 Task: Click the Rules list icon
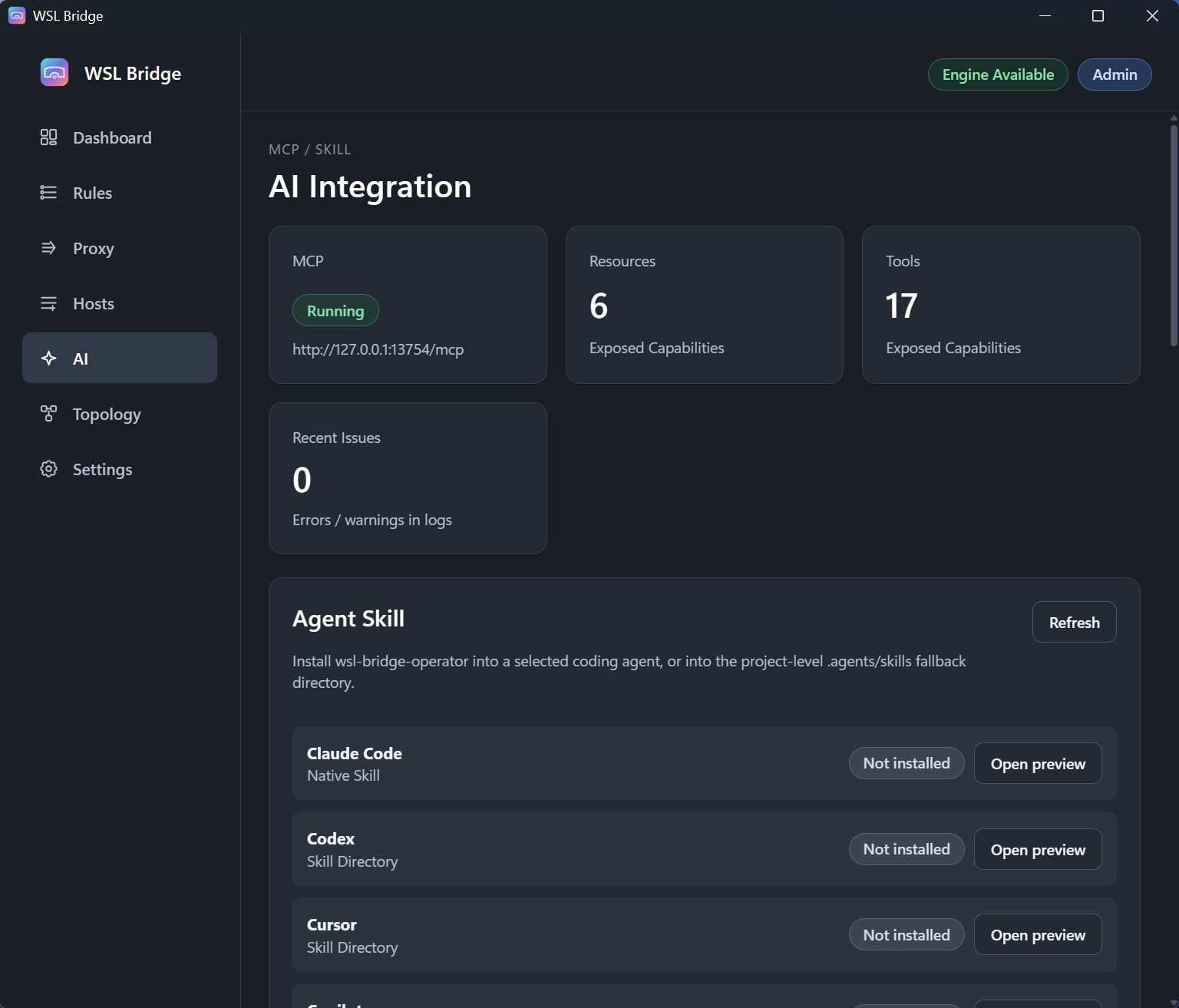tap(48, 193)
